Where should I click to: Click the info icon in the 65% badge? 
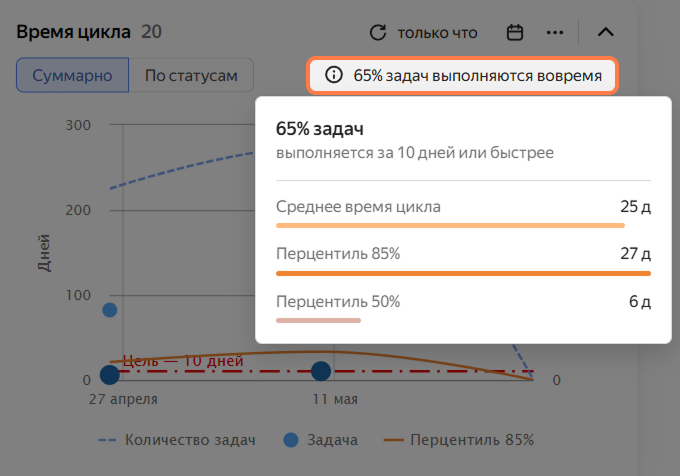pos(333,75)
